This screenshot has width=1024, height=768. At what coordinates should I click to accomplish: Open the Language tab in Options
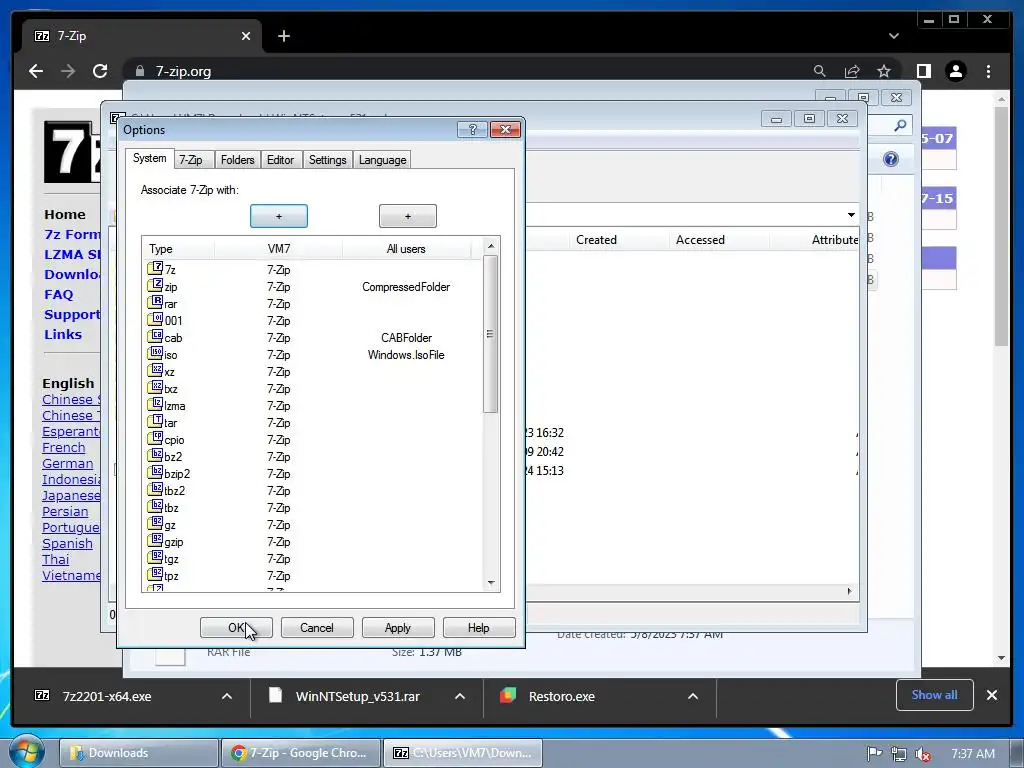coord(382,160)
